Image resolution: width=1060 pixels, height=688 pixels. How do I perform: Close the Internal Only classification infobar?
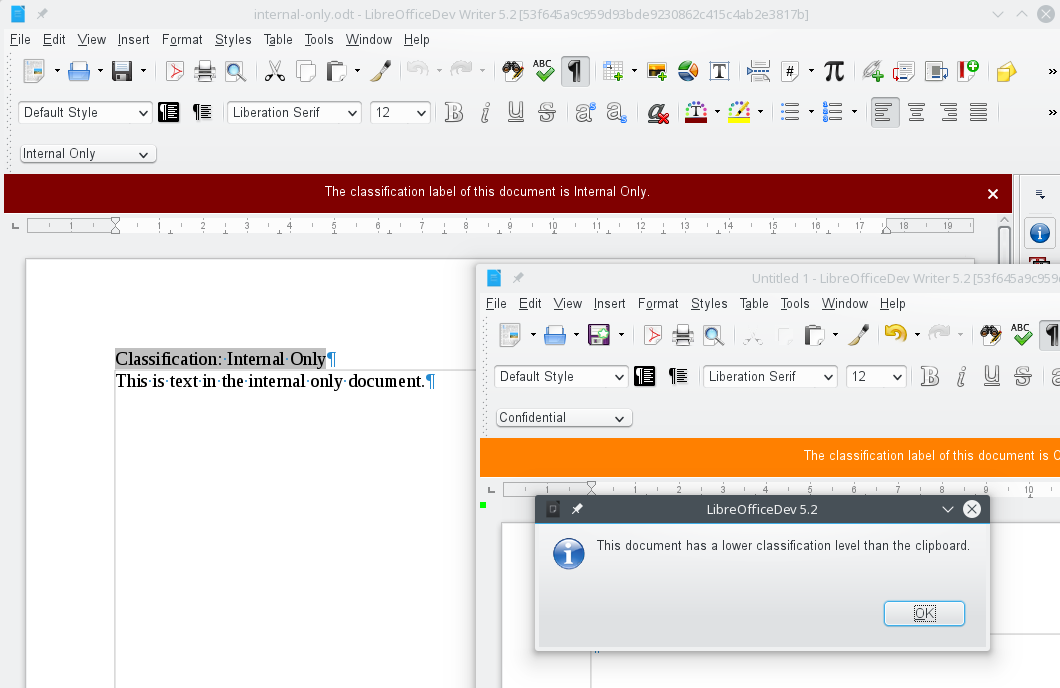click(992, 195)
